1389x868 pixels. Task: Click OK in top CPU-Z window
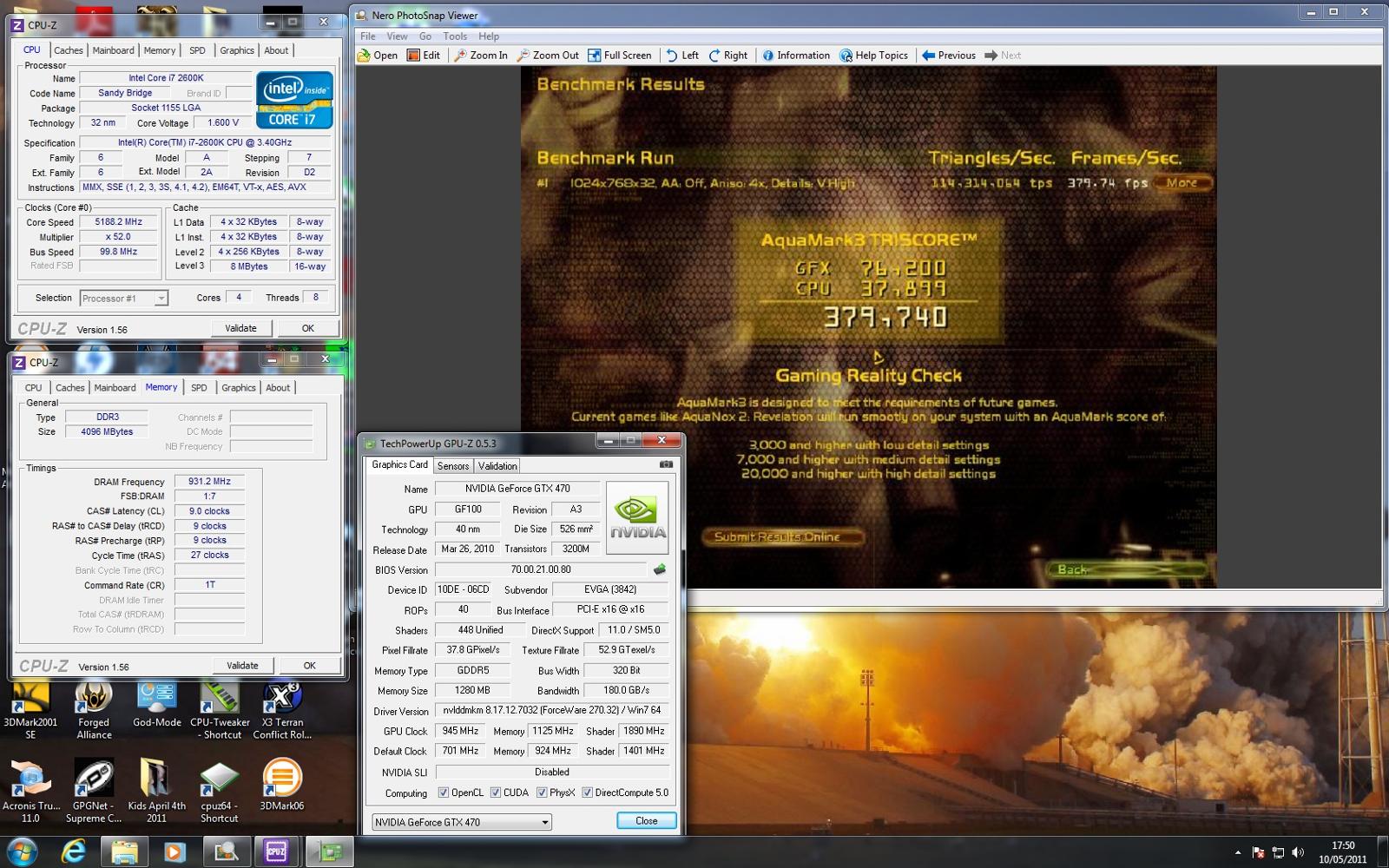tap(307, 328)
